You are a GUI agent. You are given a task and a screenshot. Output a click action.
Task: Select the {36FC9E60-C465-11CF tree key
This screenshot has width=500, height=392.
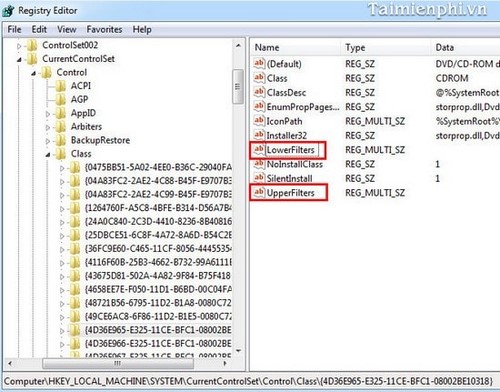point(158,249)
